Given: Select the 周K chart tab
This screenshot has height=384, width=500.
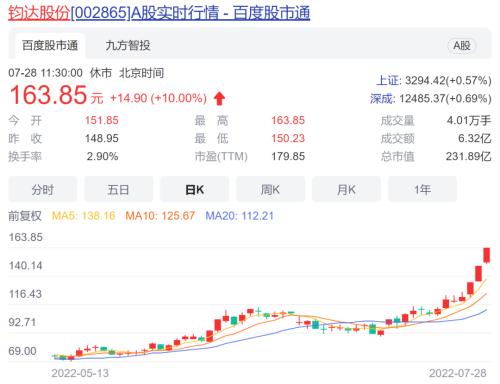Looking at the screenshot, I should click(270, 190).
